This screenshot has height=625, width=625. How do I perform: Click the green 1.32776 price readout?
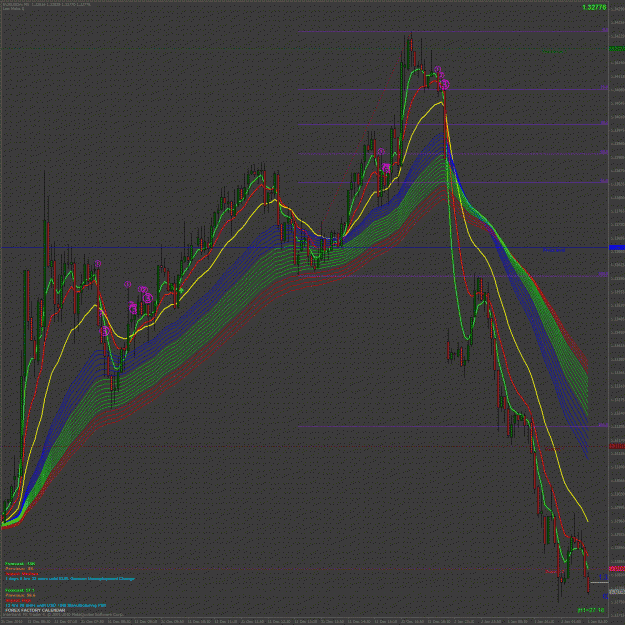594,7
